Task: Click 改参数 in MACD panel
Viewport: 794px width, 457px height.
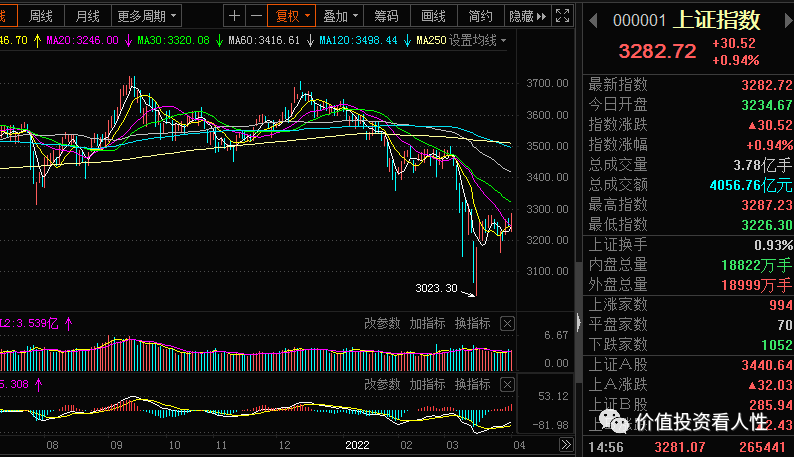Action: (x=382, y=385)
